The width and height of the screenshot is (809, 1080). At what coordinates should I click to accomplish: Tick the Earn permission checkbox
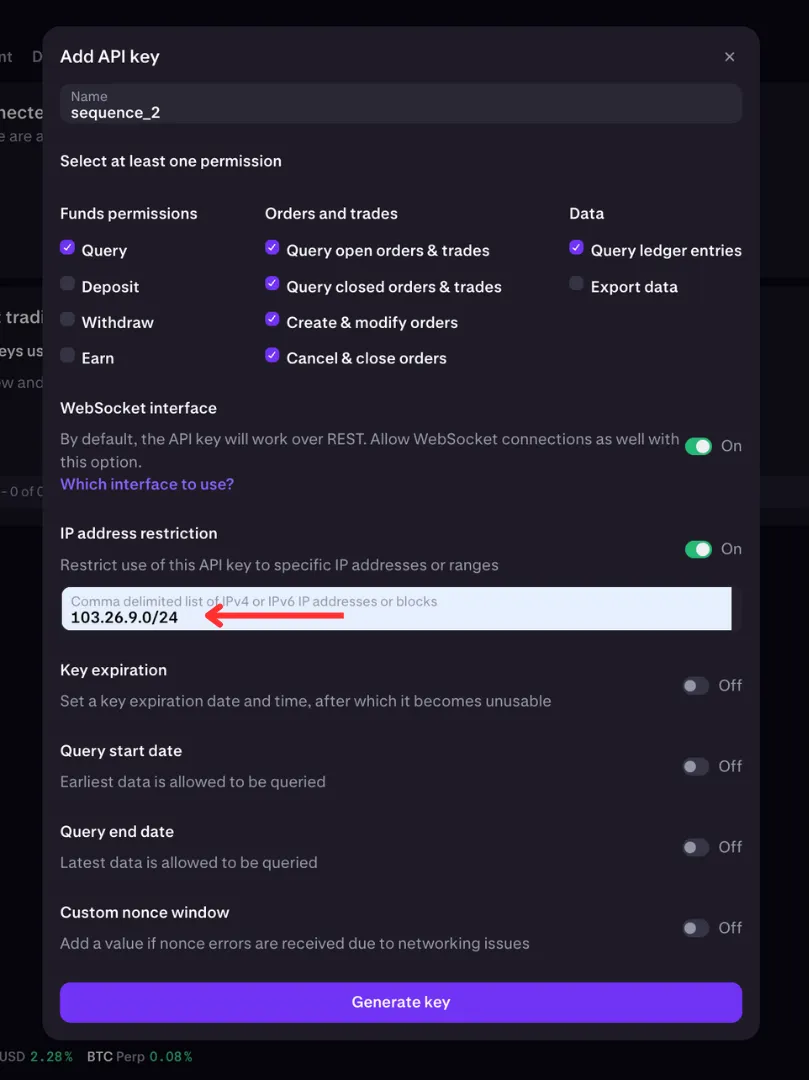(67, 355)
